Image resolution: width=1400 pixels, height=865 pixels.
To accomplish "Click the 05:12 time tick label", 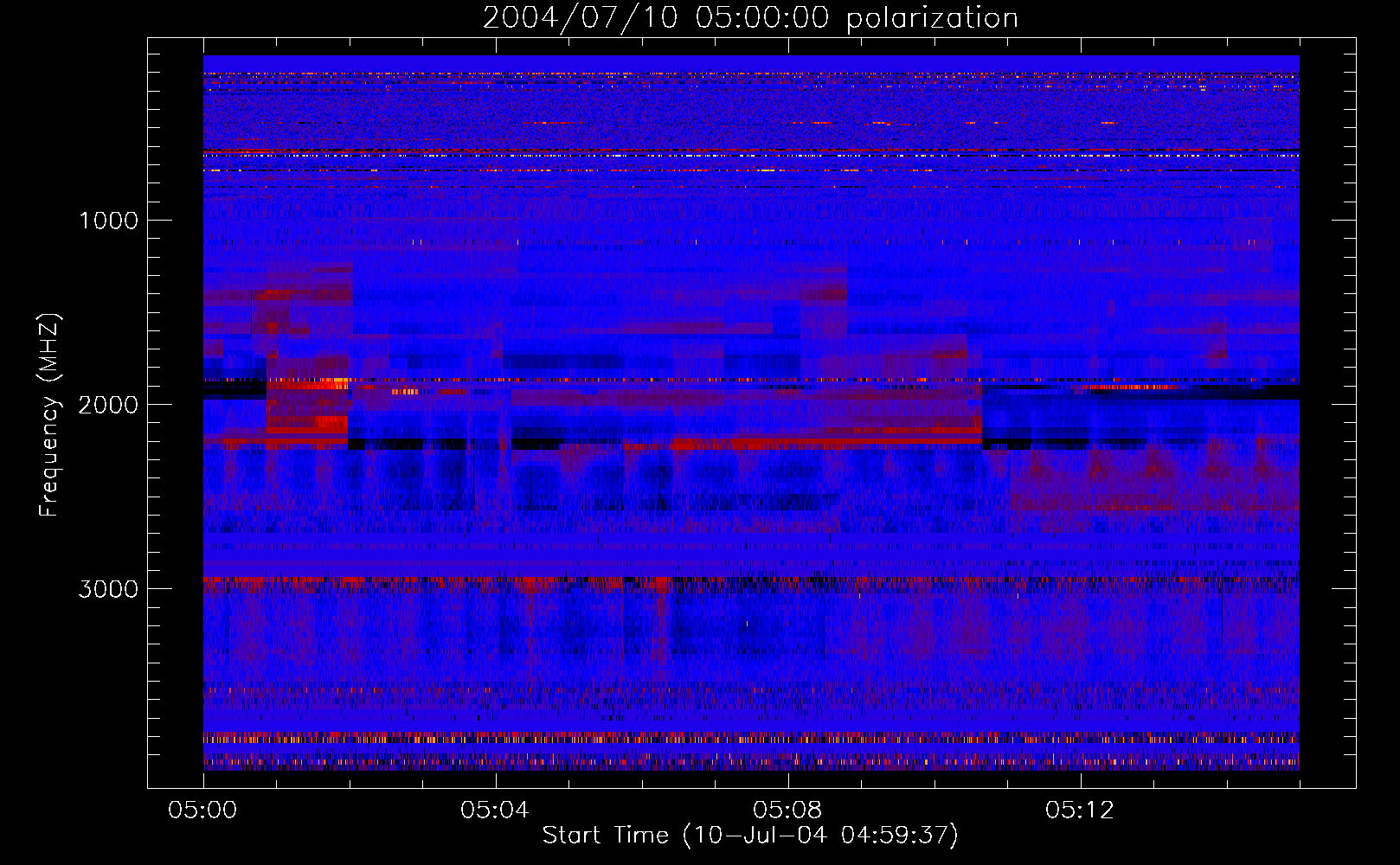I will (x=1080, y=811).
